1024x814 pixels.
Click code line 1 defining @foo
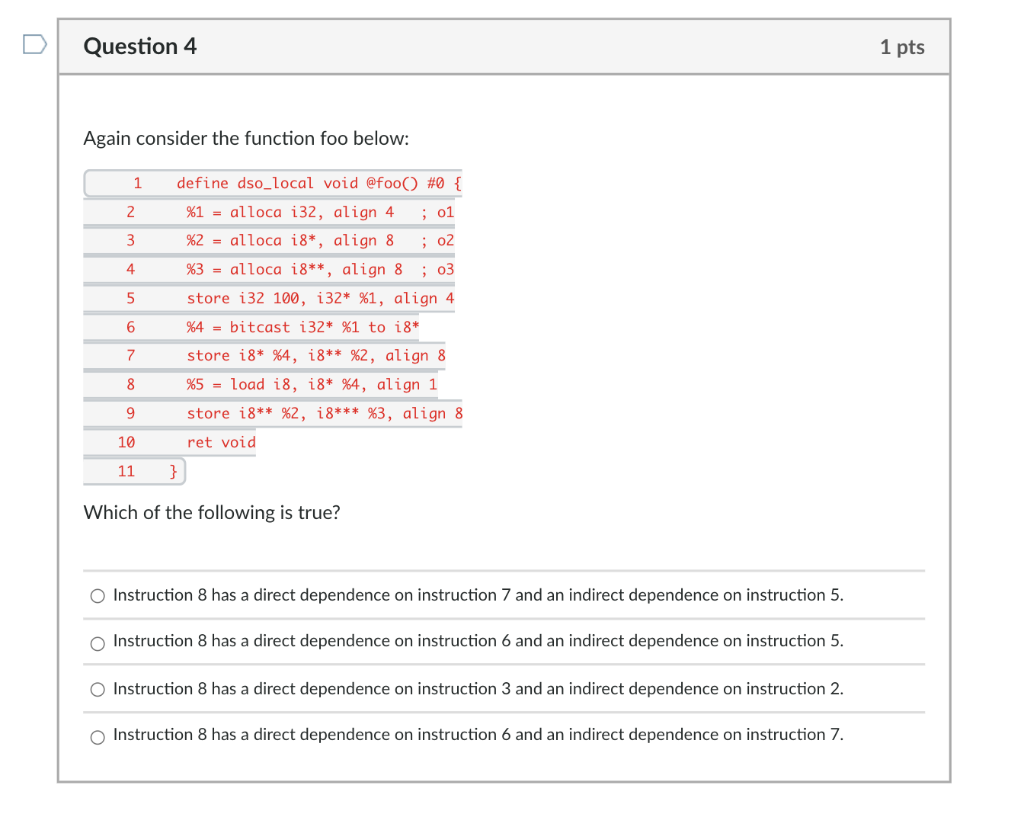(x=318, y=183)
